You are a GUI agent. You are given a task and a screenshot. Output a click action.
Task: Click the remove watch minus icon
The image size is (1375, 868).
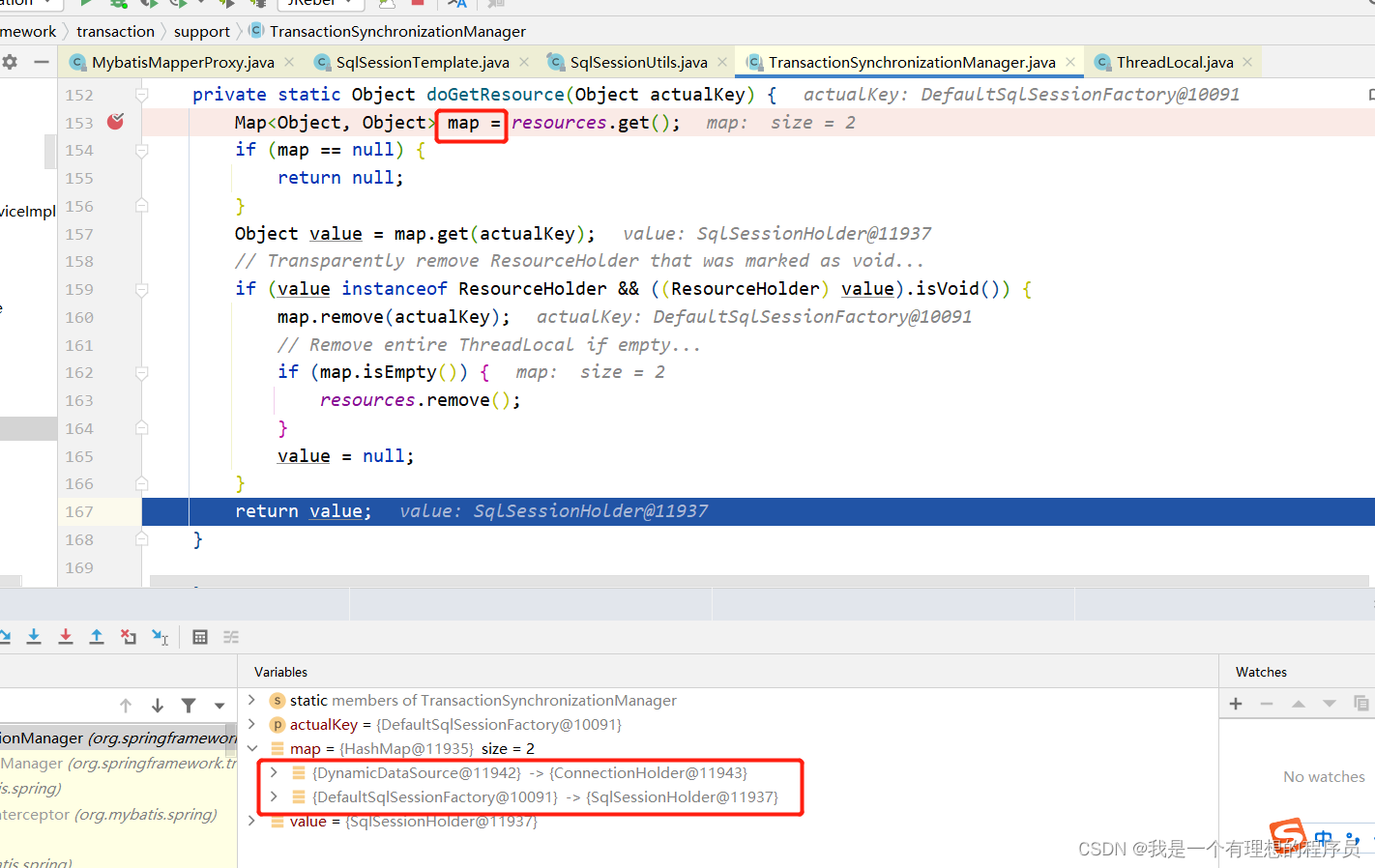tap(1267, 704)
